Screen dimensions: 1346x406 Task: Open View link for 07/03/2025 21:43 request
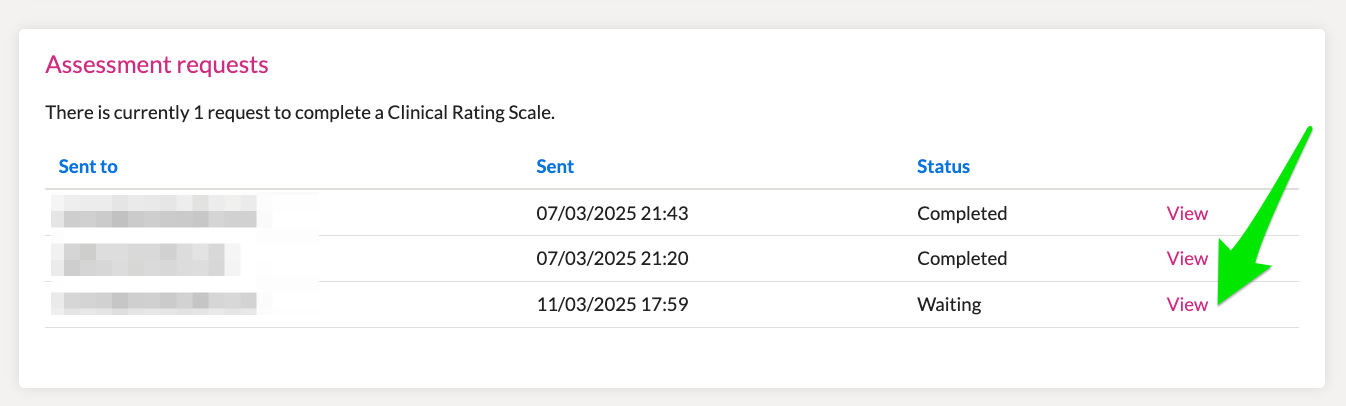(1187, 213)
